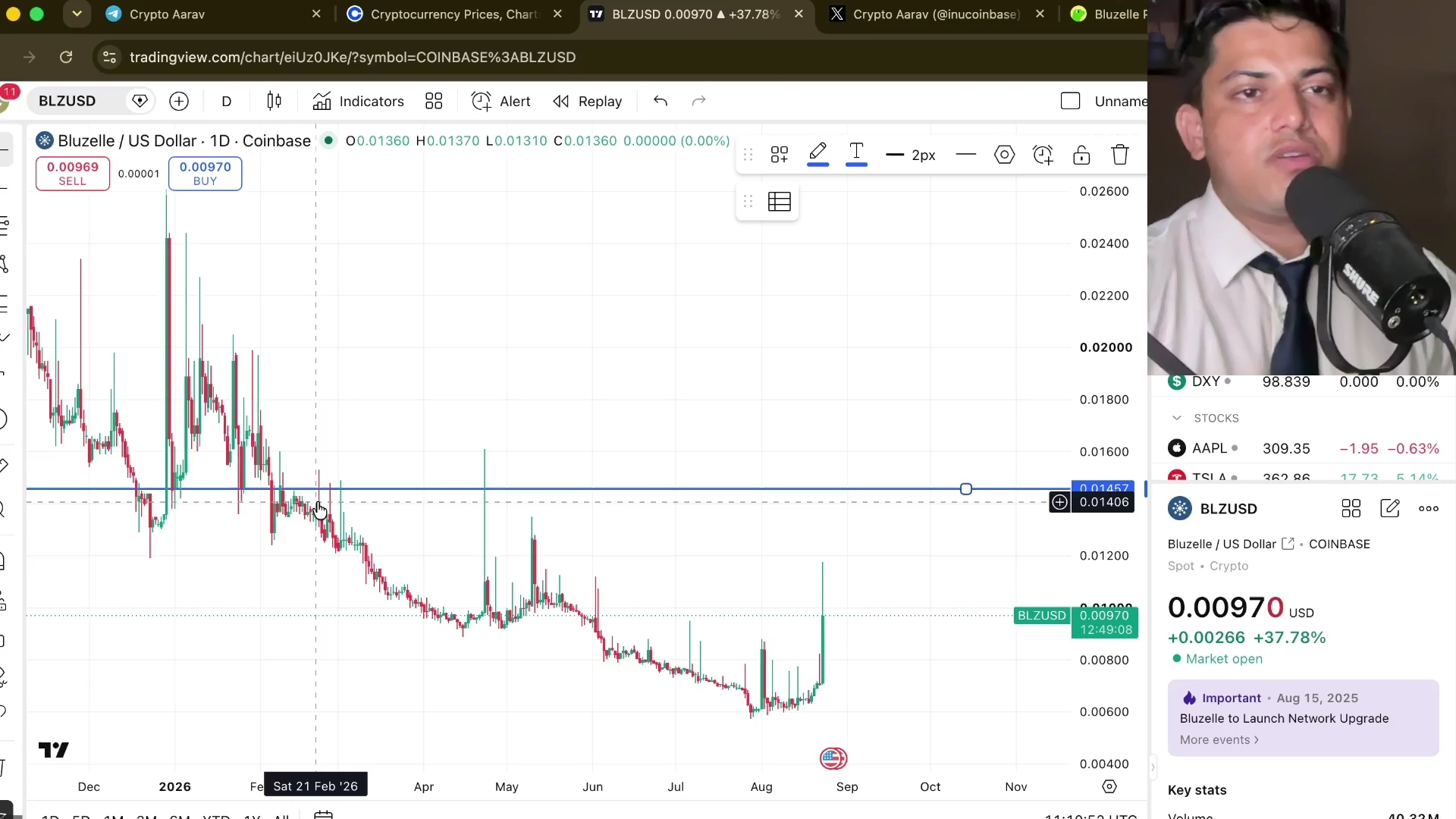
Task: Focus the tradingview.com address bar
Action: 353,58
